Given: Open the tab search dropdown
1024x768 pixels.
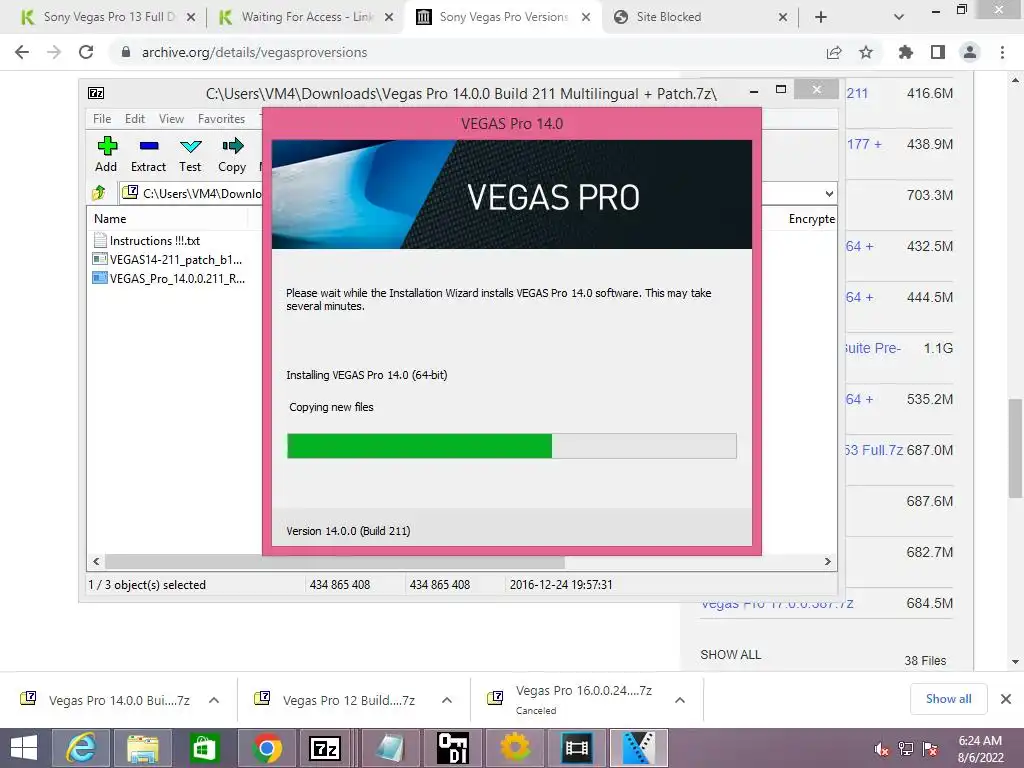Looking at the screenshot, I should (x=899, y=18).
